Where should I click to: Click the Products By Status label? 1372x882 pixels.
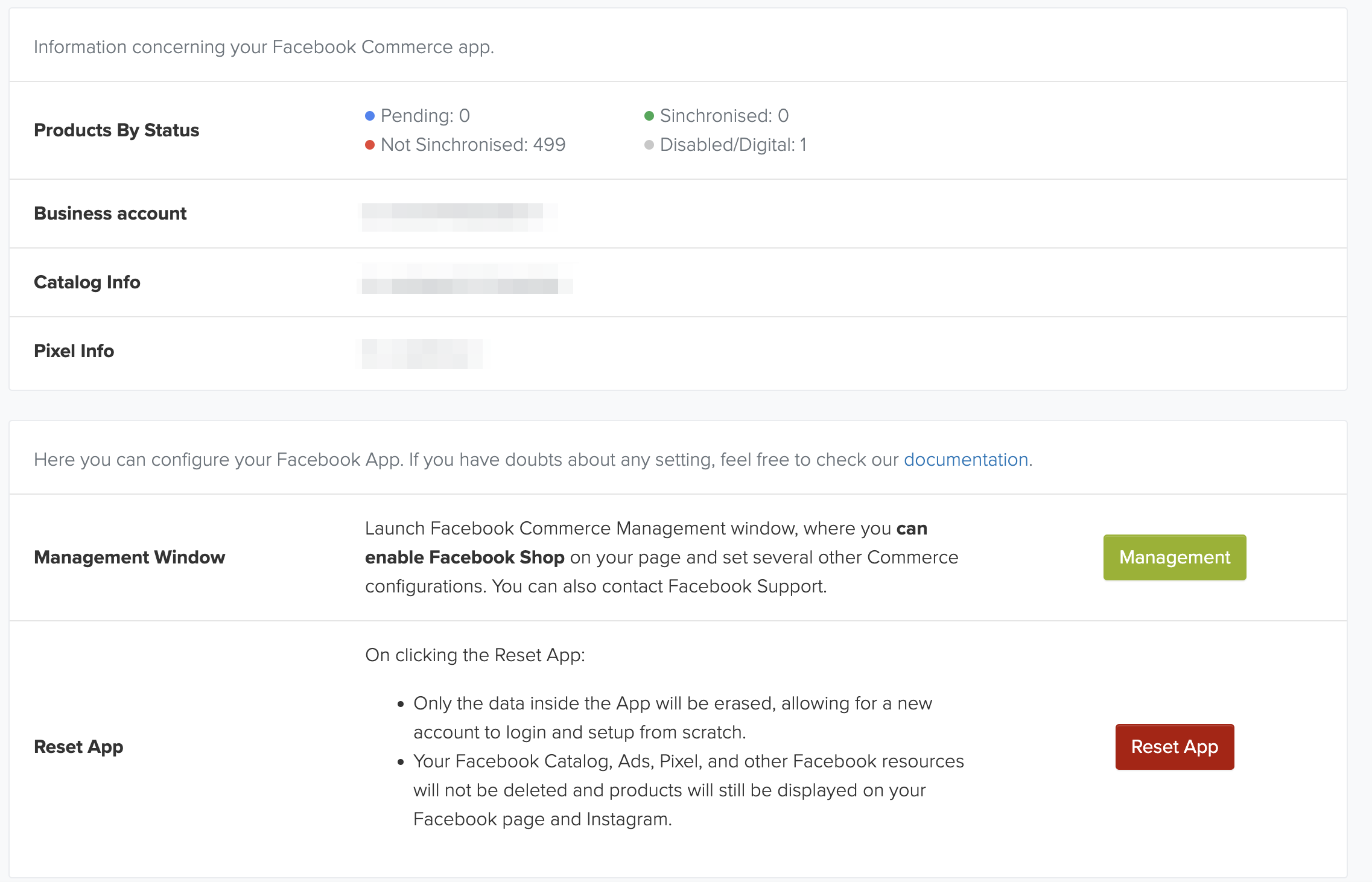(x=116, y=130)
